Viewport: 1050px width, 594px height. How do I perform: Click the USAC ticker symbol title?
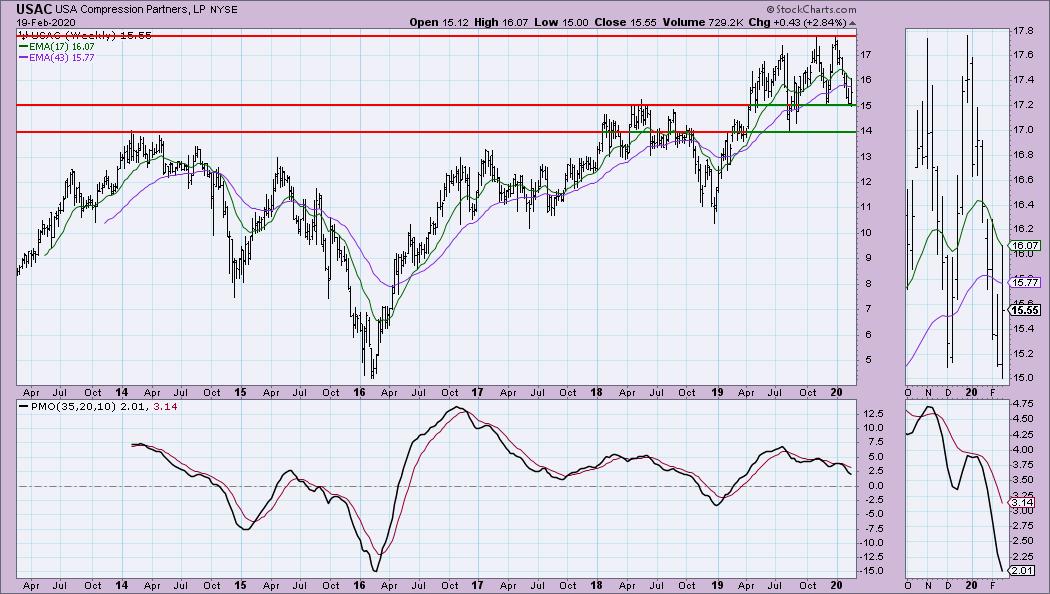[33, 9]
